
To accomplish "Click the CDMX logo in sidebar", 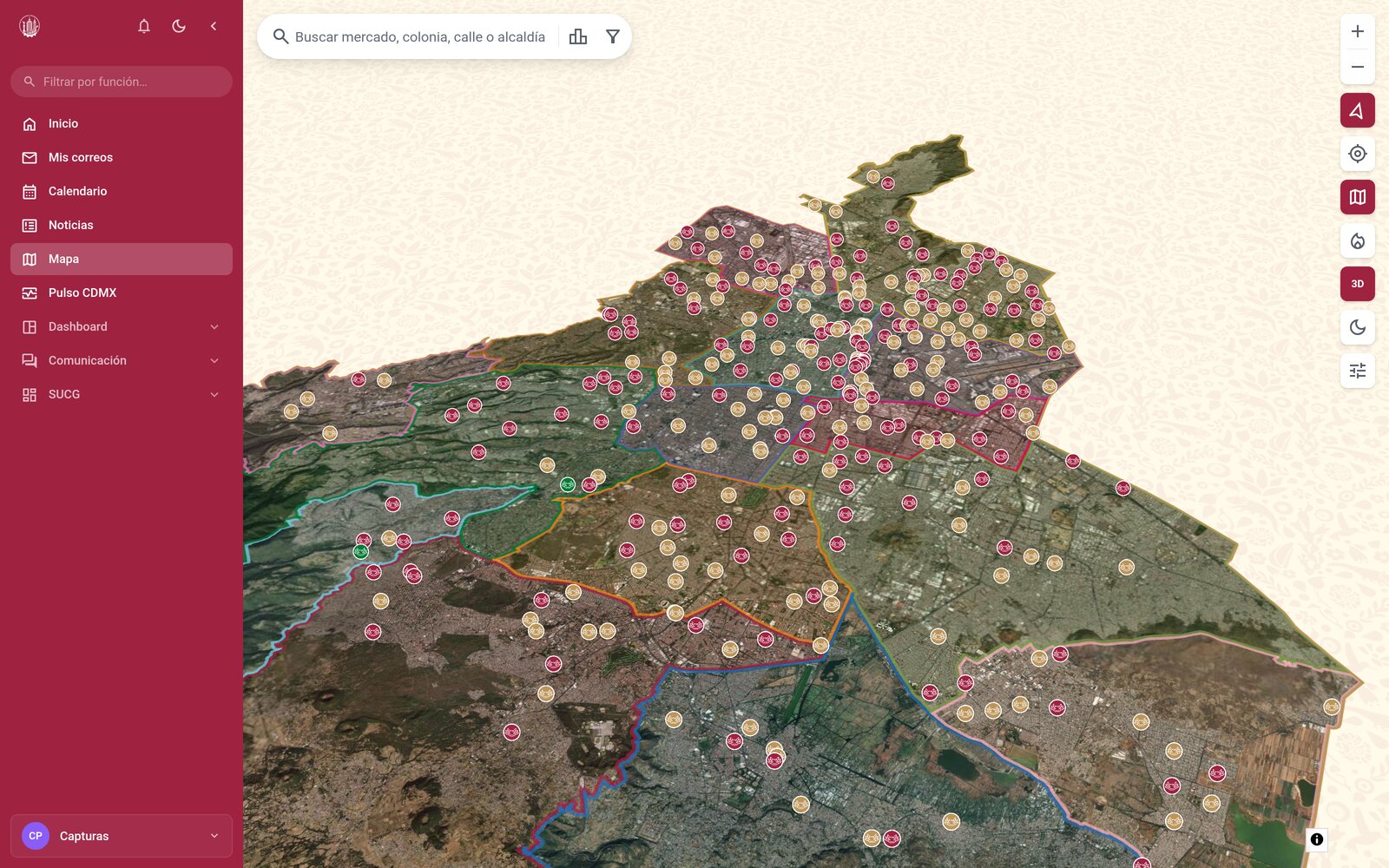I will [30, 26].
